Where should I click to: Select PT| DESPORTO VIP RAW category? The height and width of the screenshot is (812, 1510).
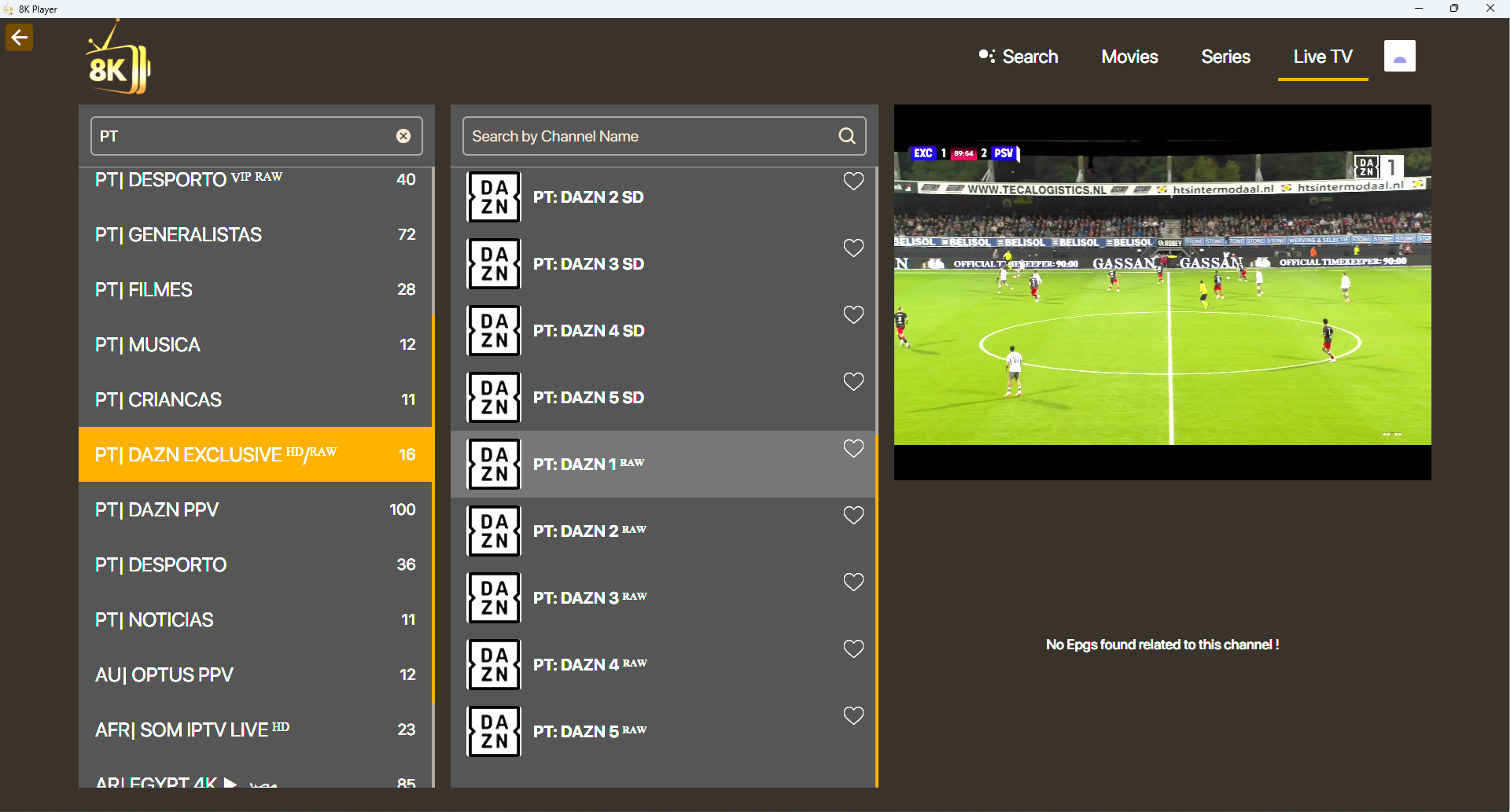256,179
